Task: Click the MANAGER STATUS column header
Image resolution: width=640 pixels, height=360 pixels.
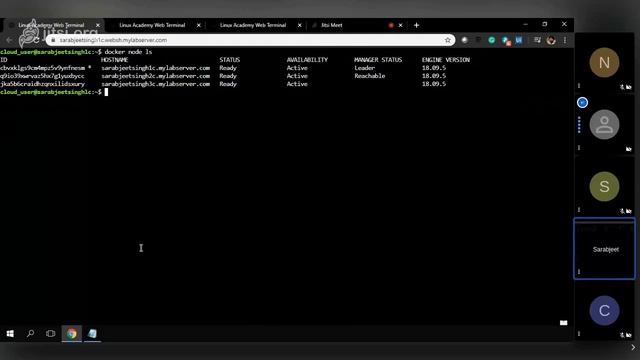Action: [378, 60]
